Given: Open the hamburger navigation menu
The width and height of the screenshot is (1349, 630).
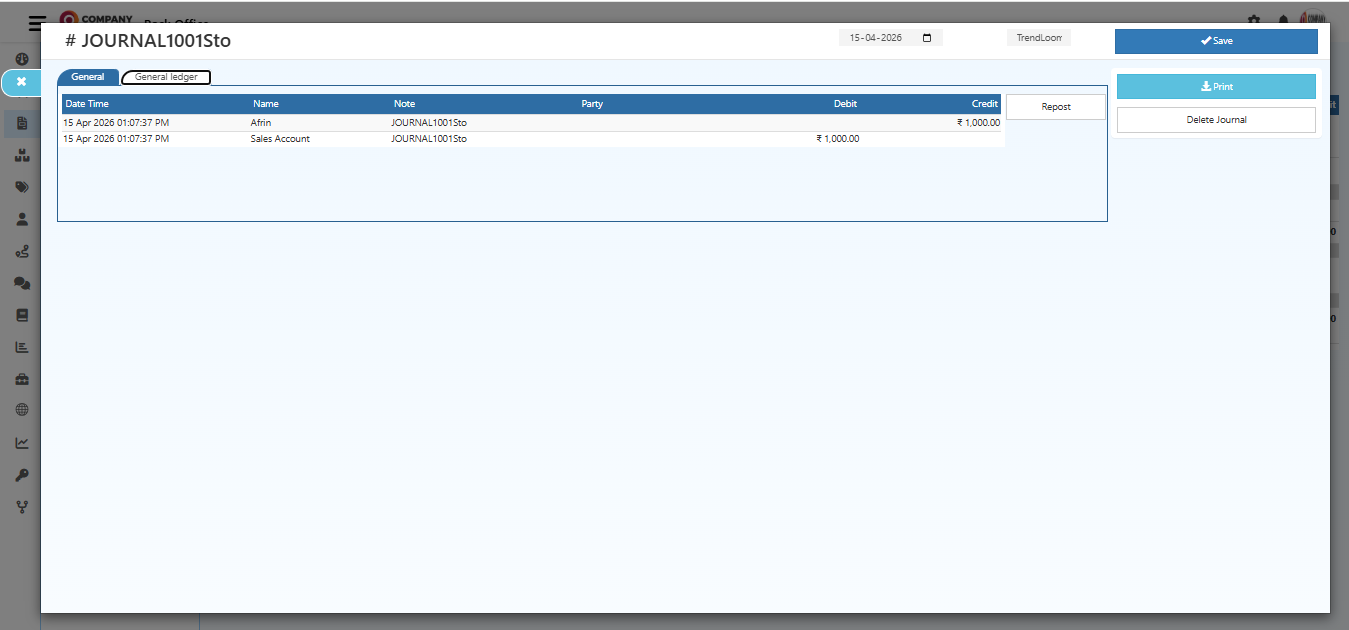Looking at the screenshot, I should pos(36,22).
